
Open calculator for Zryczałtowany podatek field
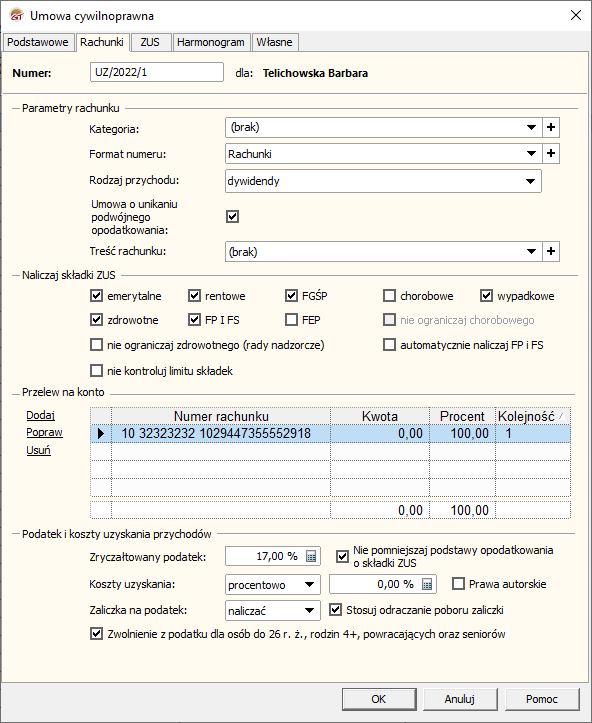[x=311, y=557]
